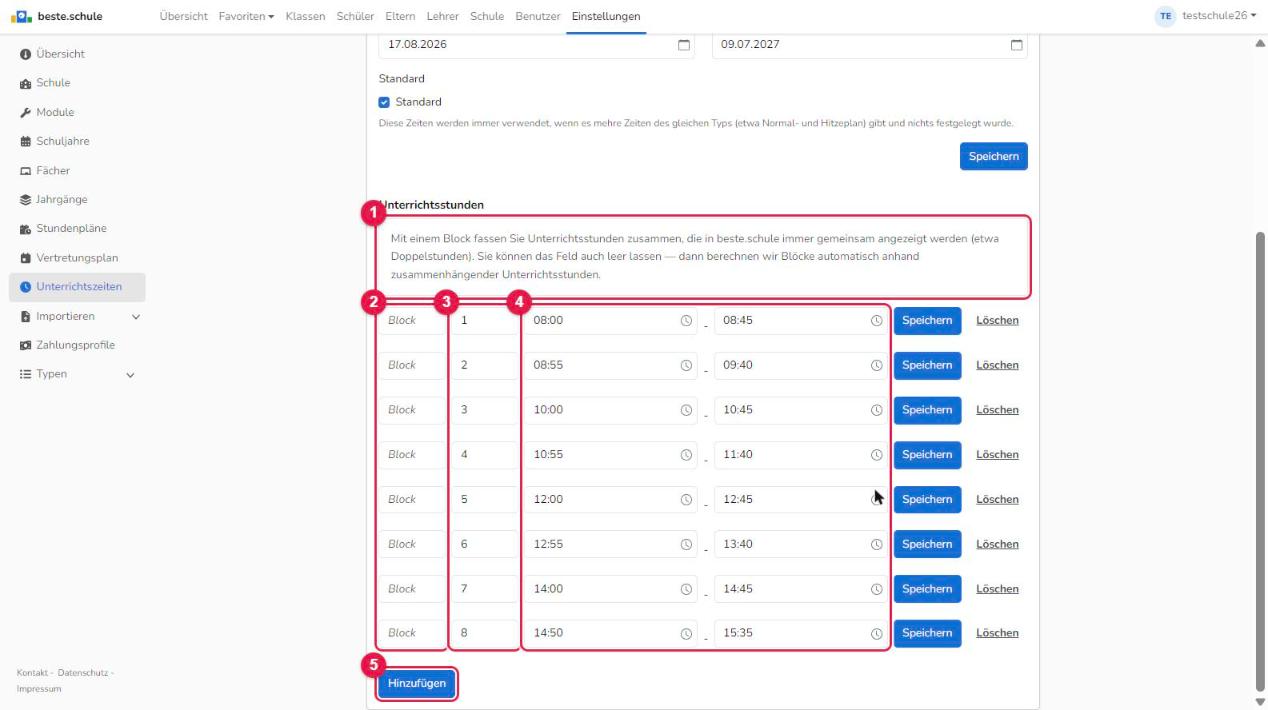
Task: Click the Zahlungsprofile icon in sidebar
Action: click(x=25, y=345)
